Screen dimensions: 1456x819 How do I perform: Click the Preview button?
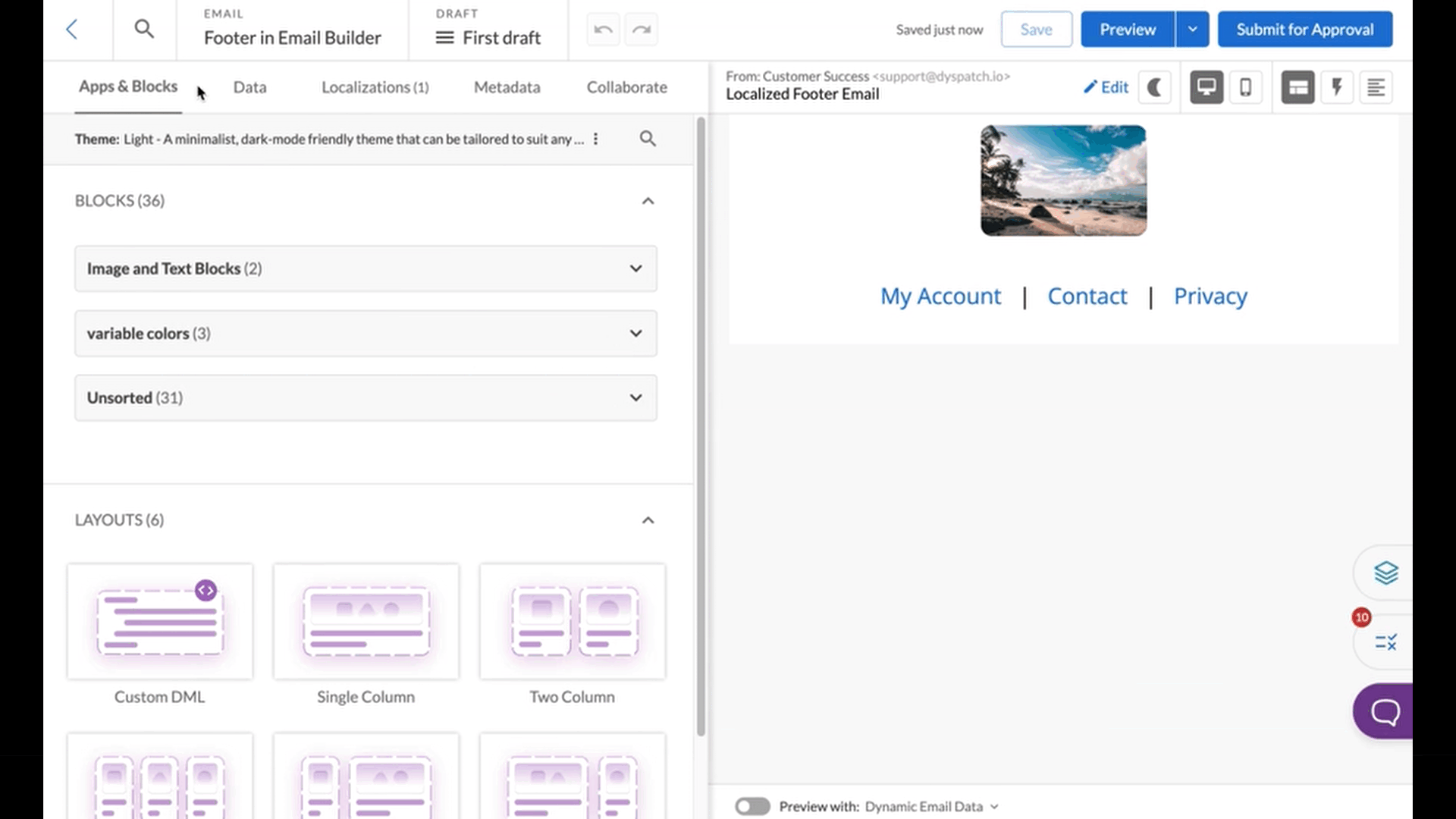pos(1128,29)
